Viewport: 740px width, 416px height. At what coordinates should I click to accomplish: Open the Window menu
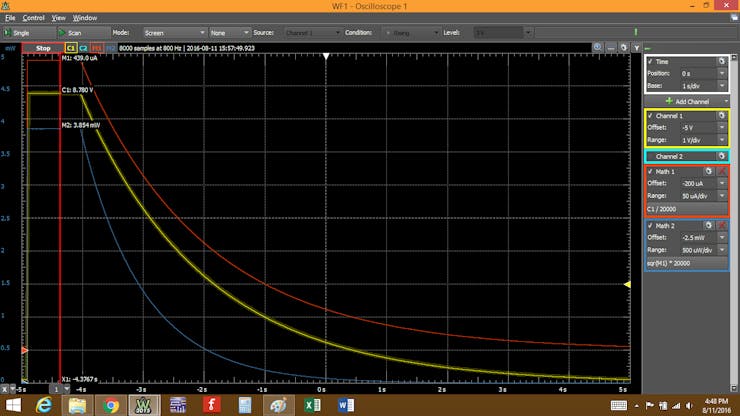click(85, 18)
